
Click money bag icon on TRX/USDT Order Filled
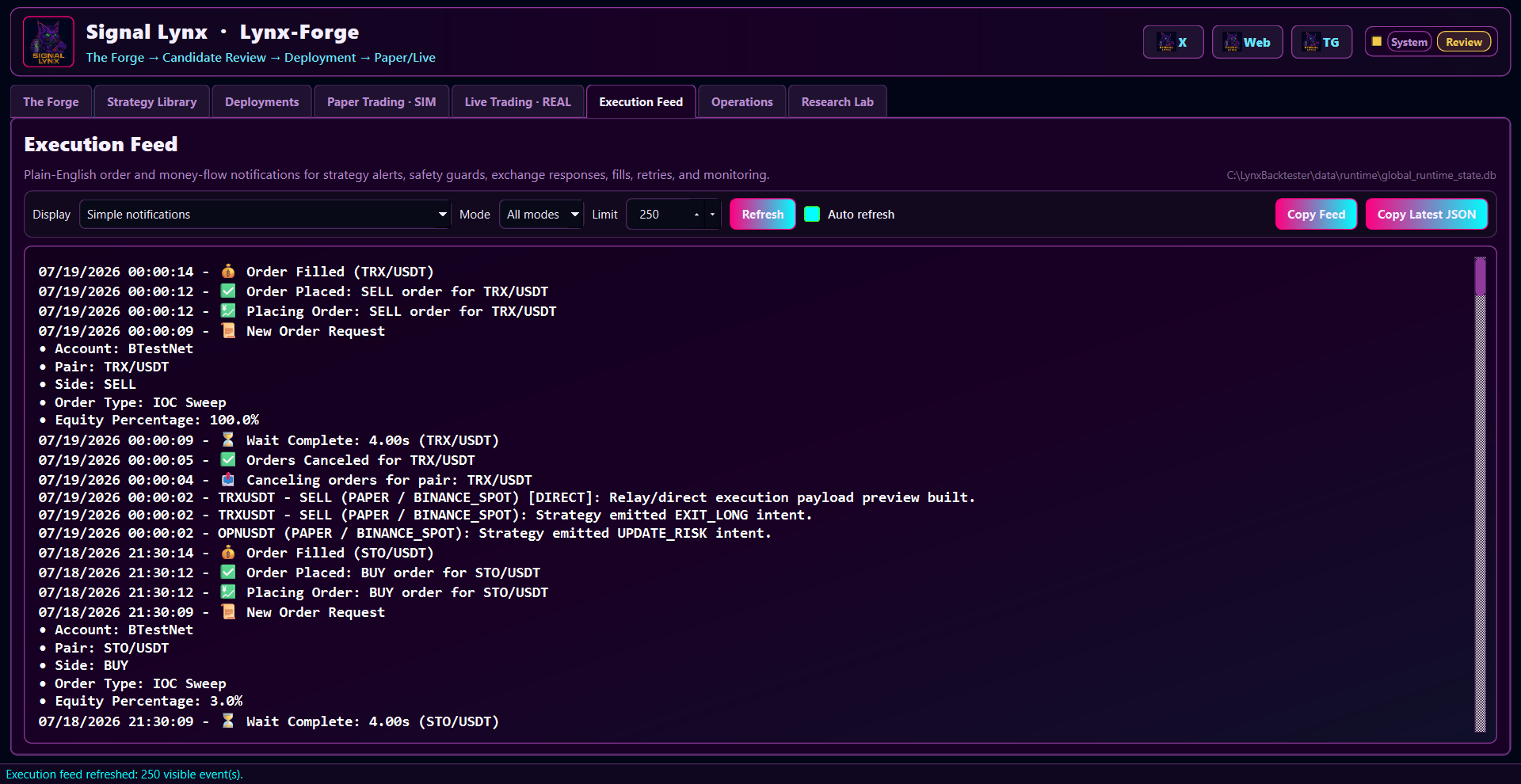click(228, 272)
